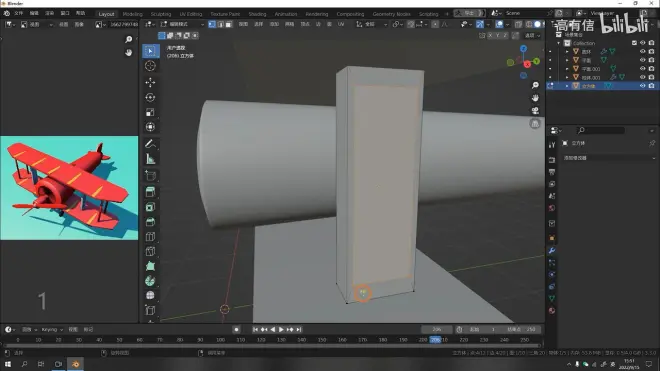The height and width of the screenshot is (371, 660).
Task: Select the Transform tool
Action: (x=150, y=127)
